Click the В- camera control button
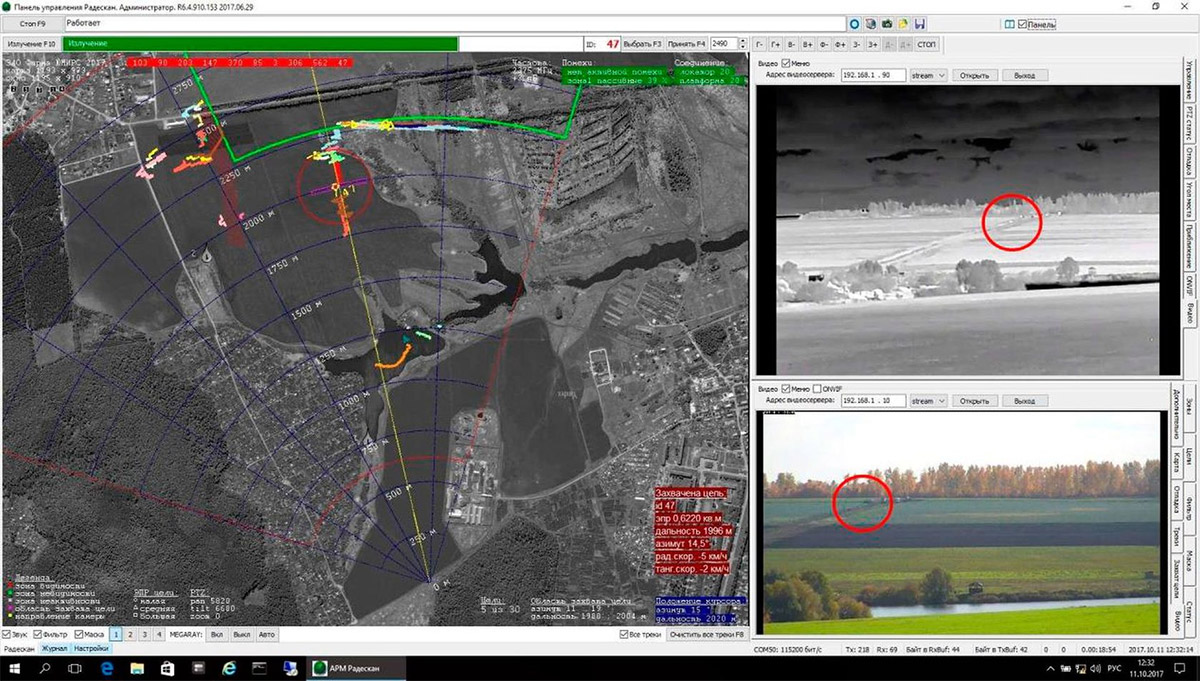This screenshot has height=681, width=1200. tap(793, 44)
